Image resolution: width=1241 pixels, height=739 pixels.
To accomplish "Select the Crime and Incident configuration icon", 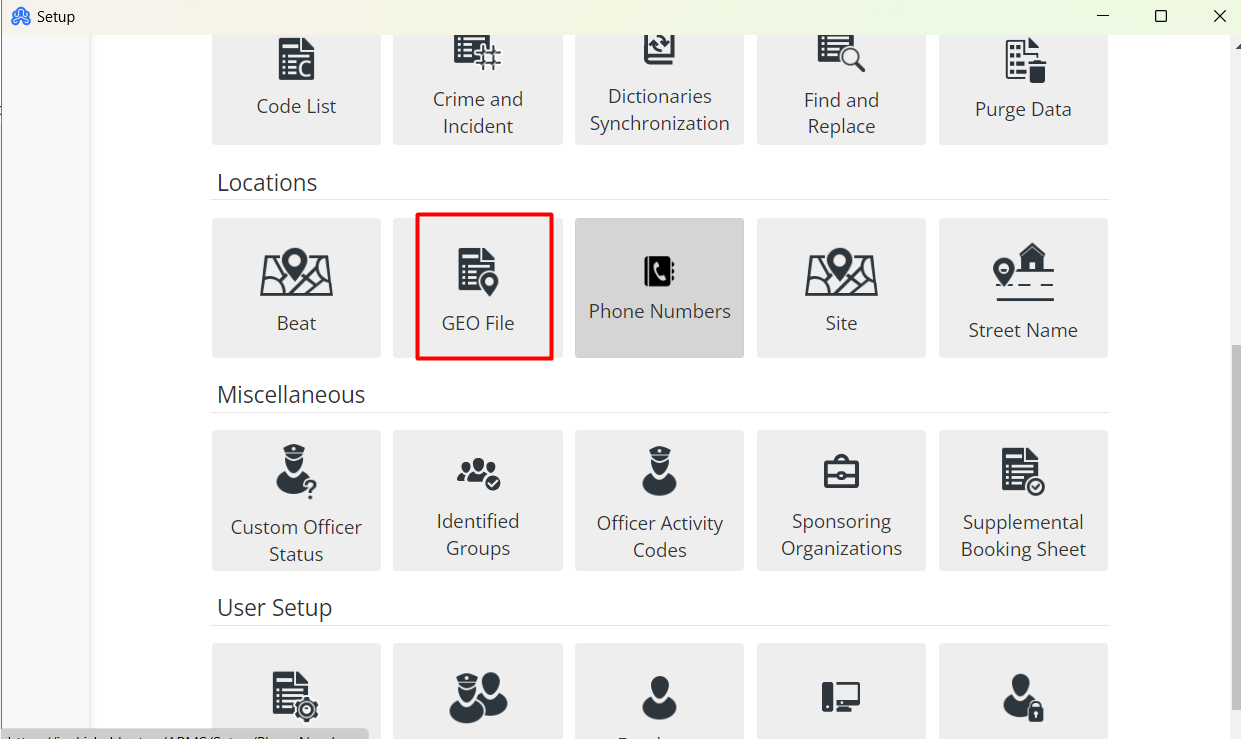I will pos(477,80).
